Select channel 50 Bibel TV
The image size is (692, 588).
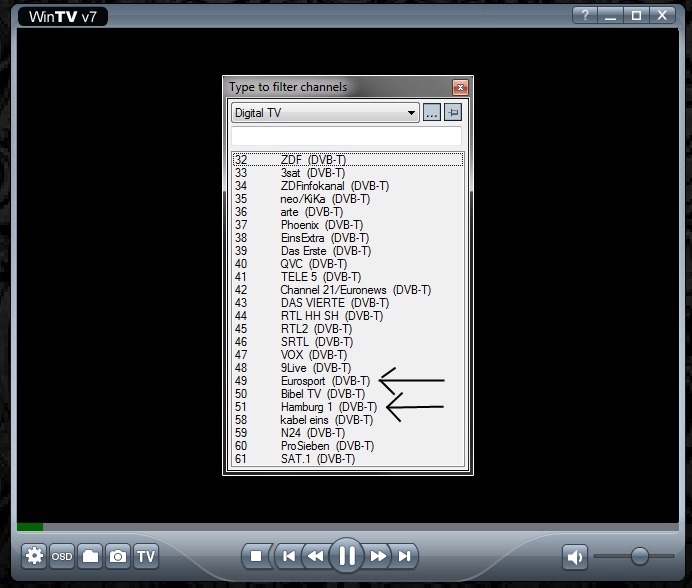[348, 394]
